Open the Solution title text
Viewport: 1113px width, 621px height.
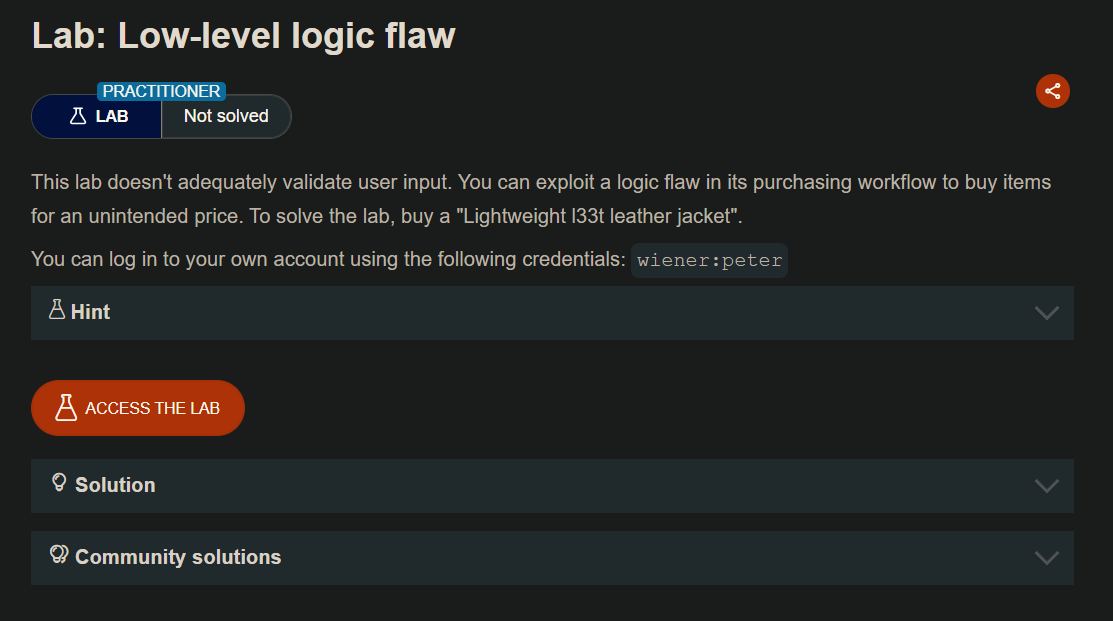115,485
